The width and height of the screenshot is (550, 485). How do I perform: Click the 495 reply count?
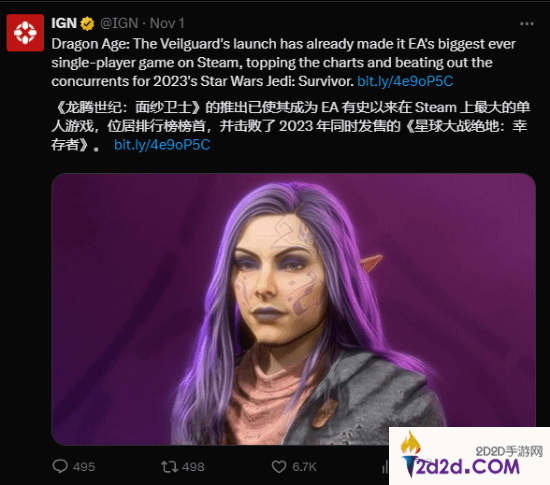[84, 467]
